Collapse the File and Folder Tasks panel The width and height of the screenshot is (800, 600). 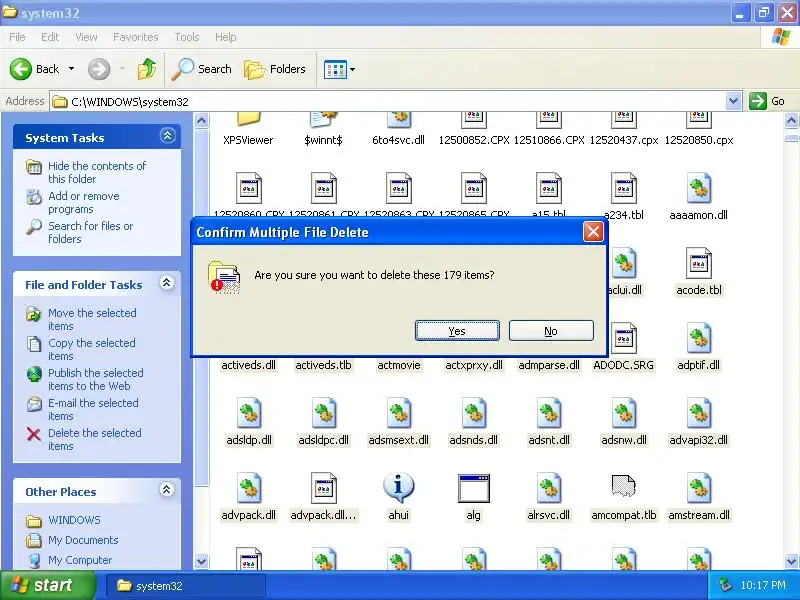tap(166, 283)
